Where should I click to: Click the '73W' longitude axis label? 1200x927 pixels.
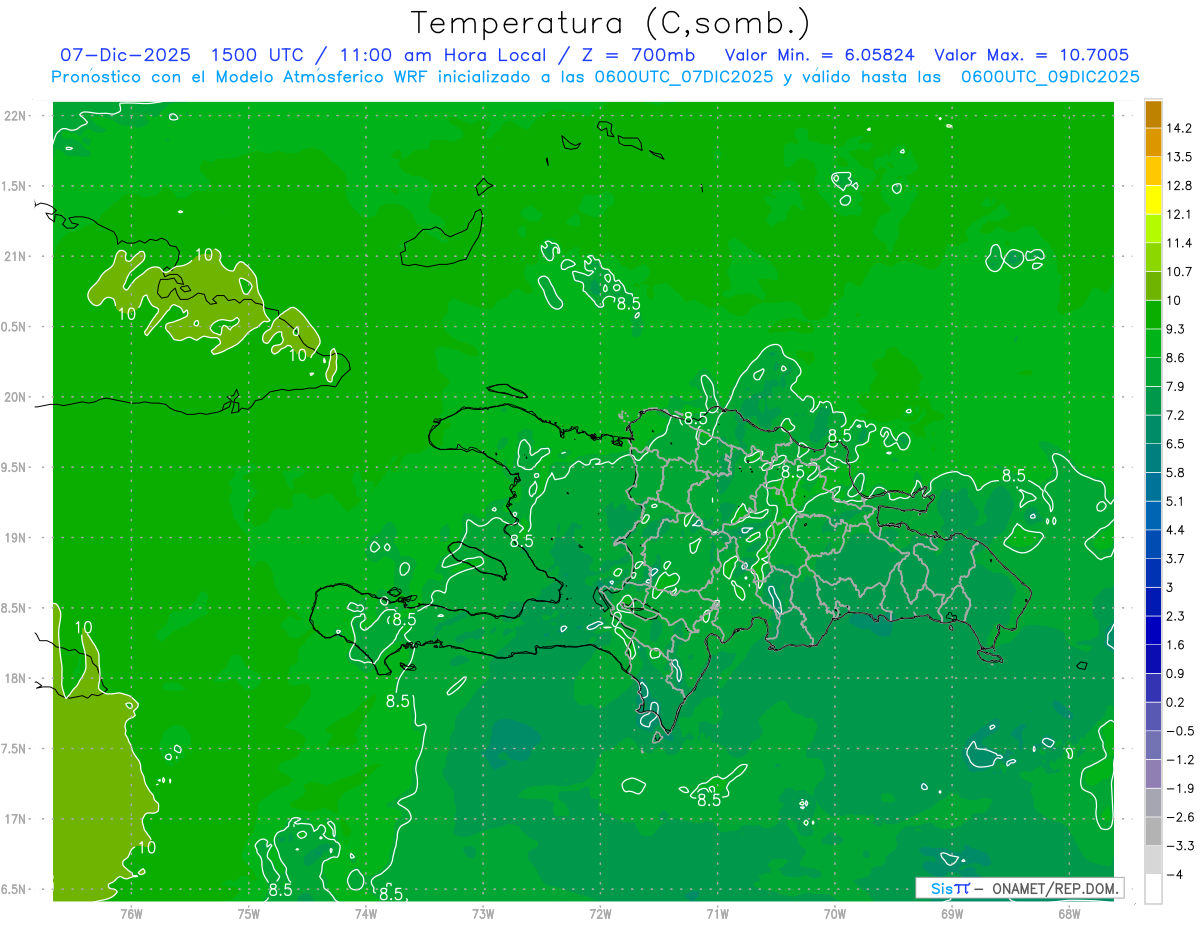(483, 914)
